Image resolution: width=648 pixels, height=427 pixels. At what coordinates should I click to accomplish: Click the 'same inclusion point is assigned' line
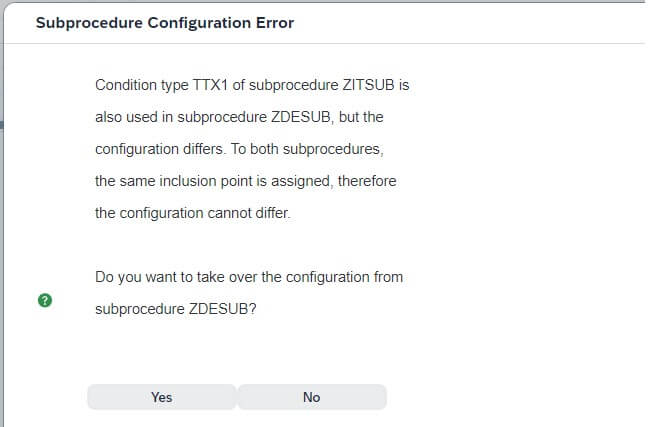[x=245, y=181]
